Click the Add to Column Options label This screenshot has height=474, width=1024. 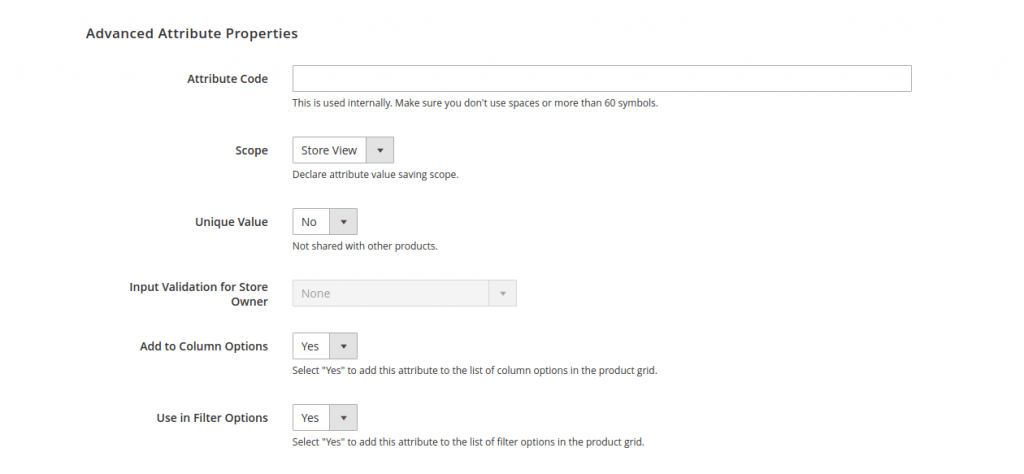[x=204, y=347]
